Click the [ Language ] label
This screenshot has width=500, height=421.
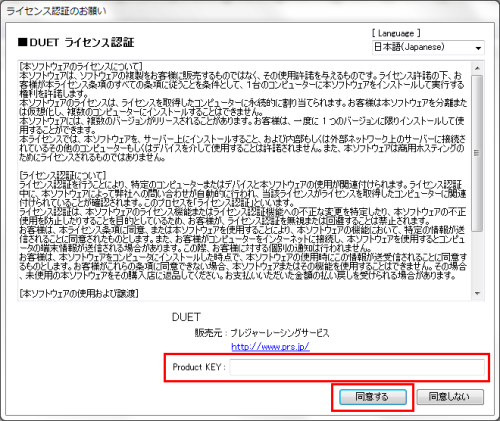pos(396,33)
